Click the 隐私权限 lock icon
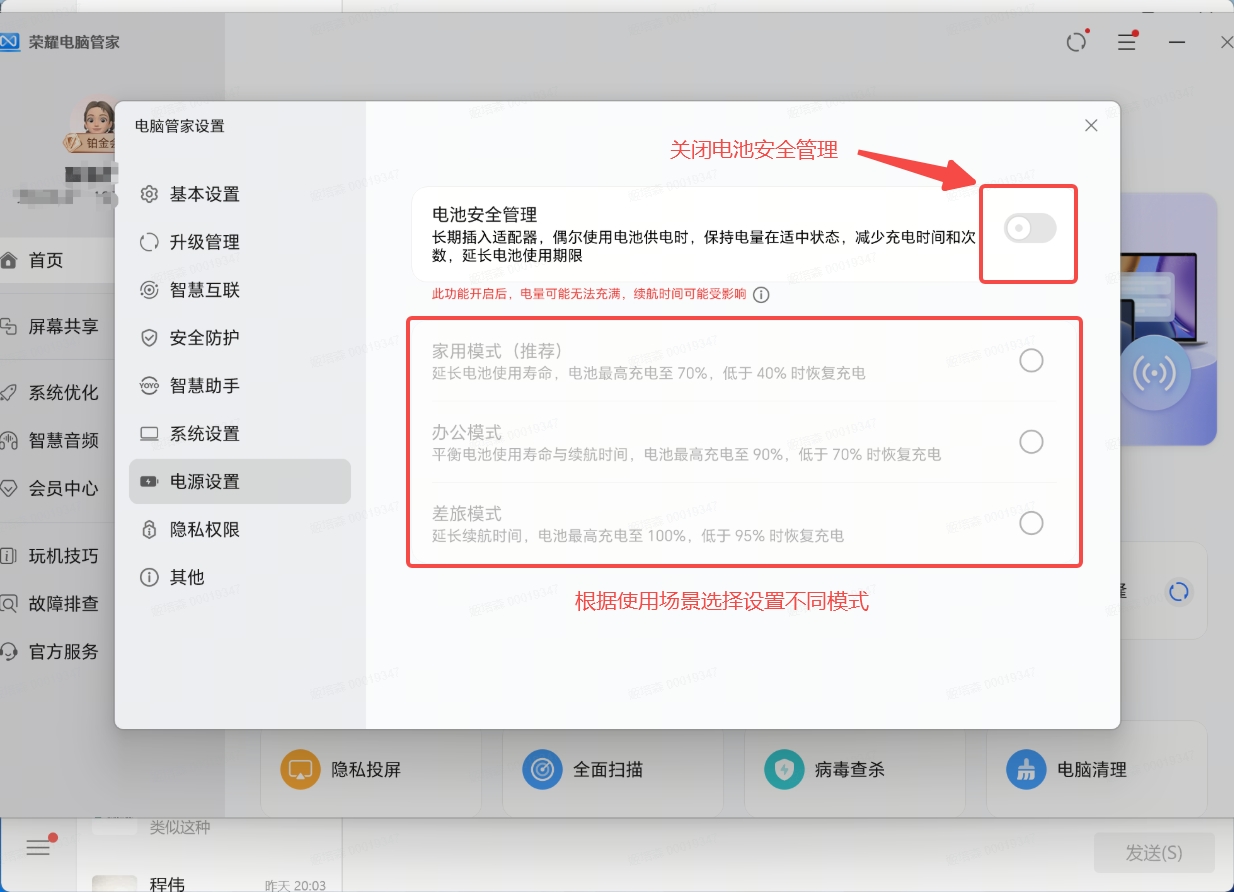This screenshot has height=892, width=1234. 149,530
